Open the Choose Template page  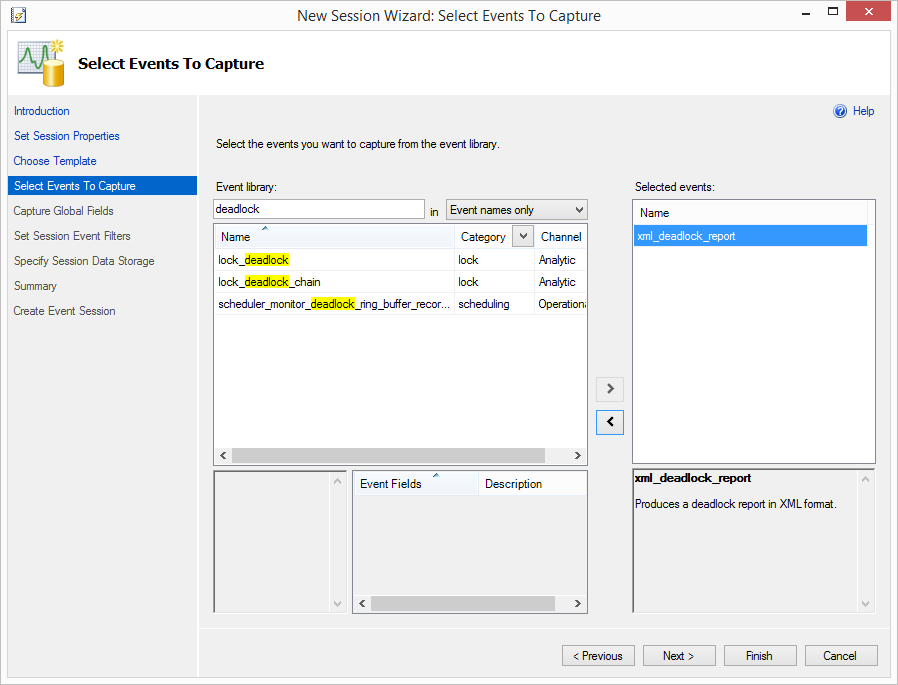(55, 161)
